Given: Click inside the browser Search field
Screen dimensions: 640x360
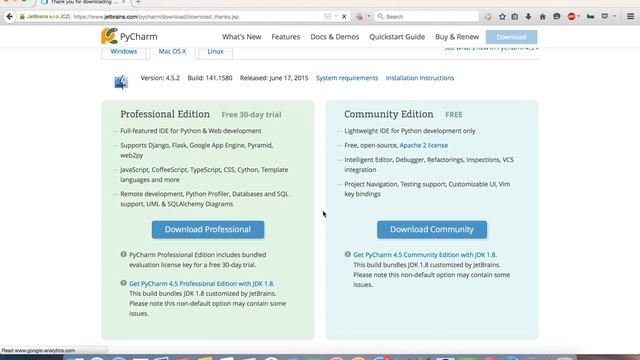Looking at the screenshot, I should [427, 17].
